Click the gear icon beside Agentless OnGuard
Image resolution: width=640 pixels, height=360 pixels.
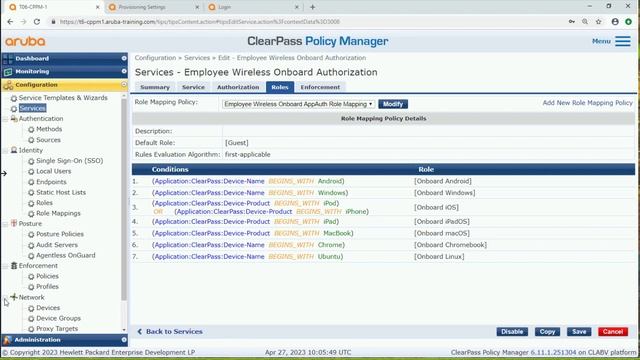click(x=31, y=256)
